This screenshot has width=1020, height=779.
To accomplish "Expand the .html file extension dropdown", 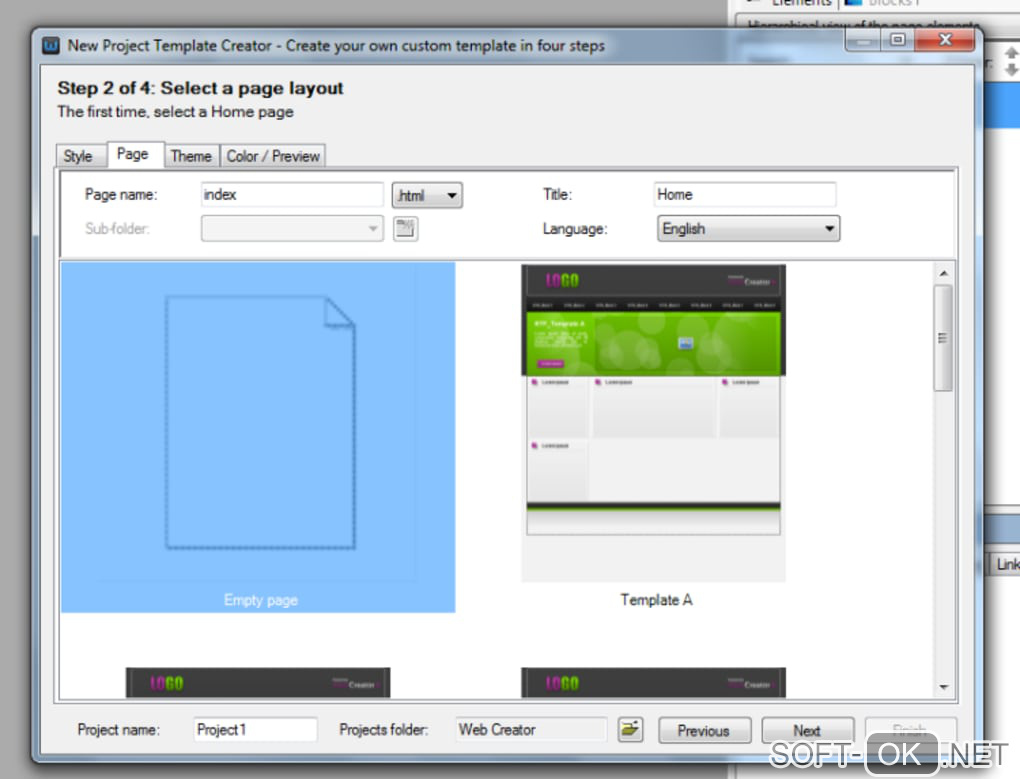I will tap(427, 195).
